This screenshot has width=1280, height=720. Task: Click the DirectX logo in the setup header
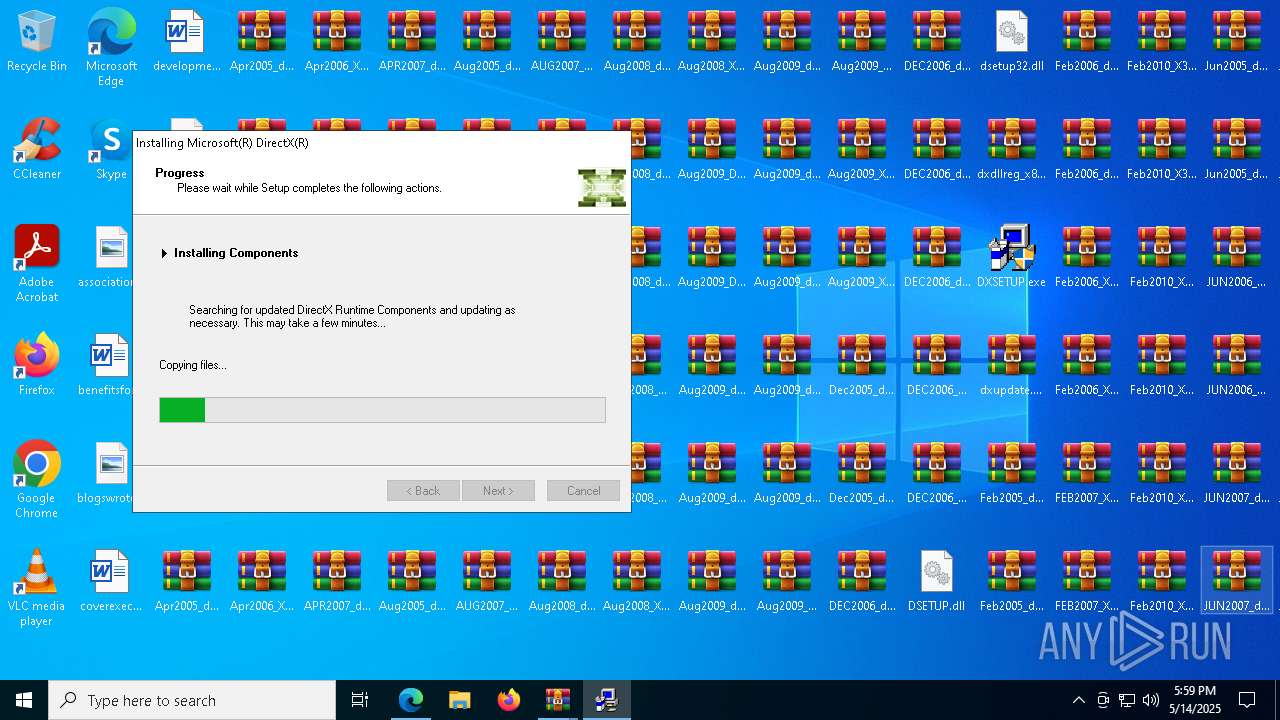click(602, 188)
